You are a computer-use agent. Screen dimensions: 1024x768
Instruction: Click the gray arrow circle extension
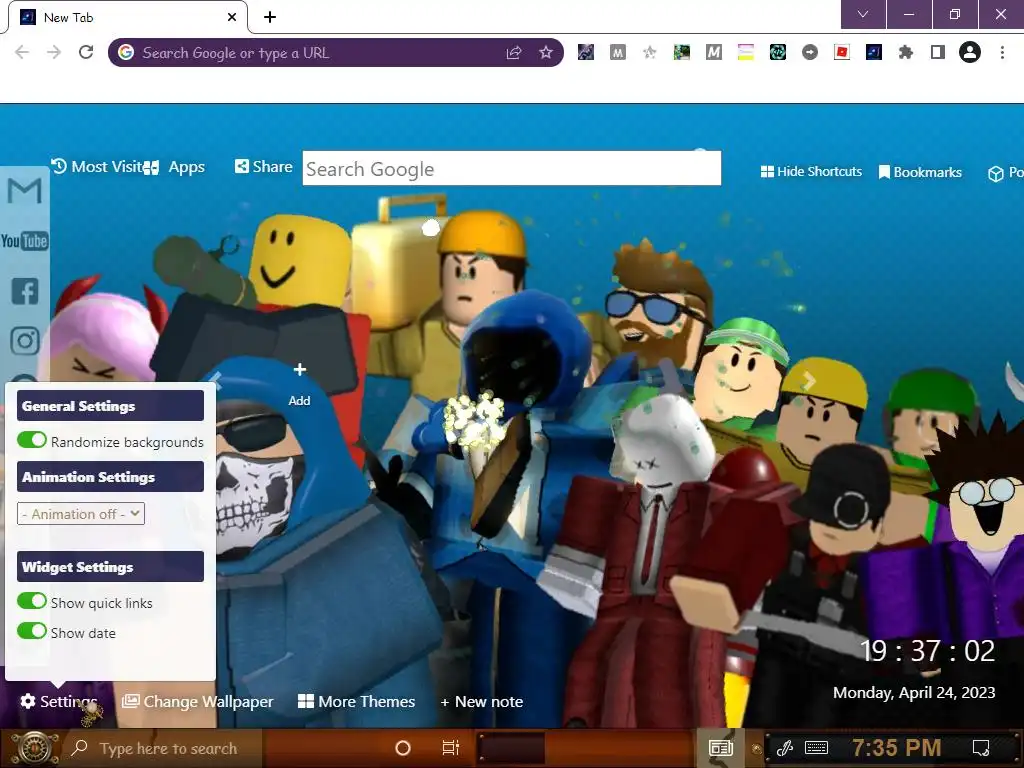pyautogui.click(x=810, y=52)
